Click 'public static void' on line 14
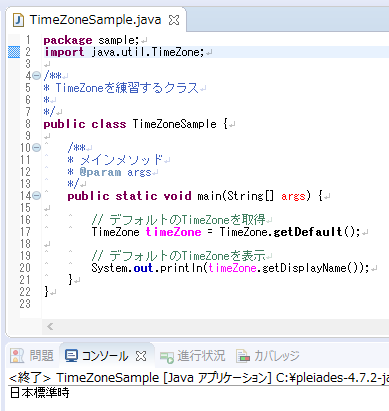The height and width of the screenshot is (411, 389). (x=129, y=196)
